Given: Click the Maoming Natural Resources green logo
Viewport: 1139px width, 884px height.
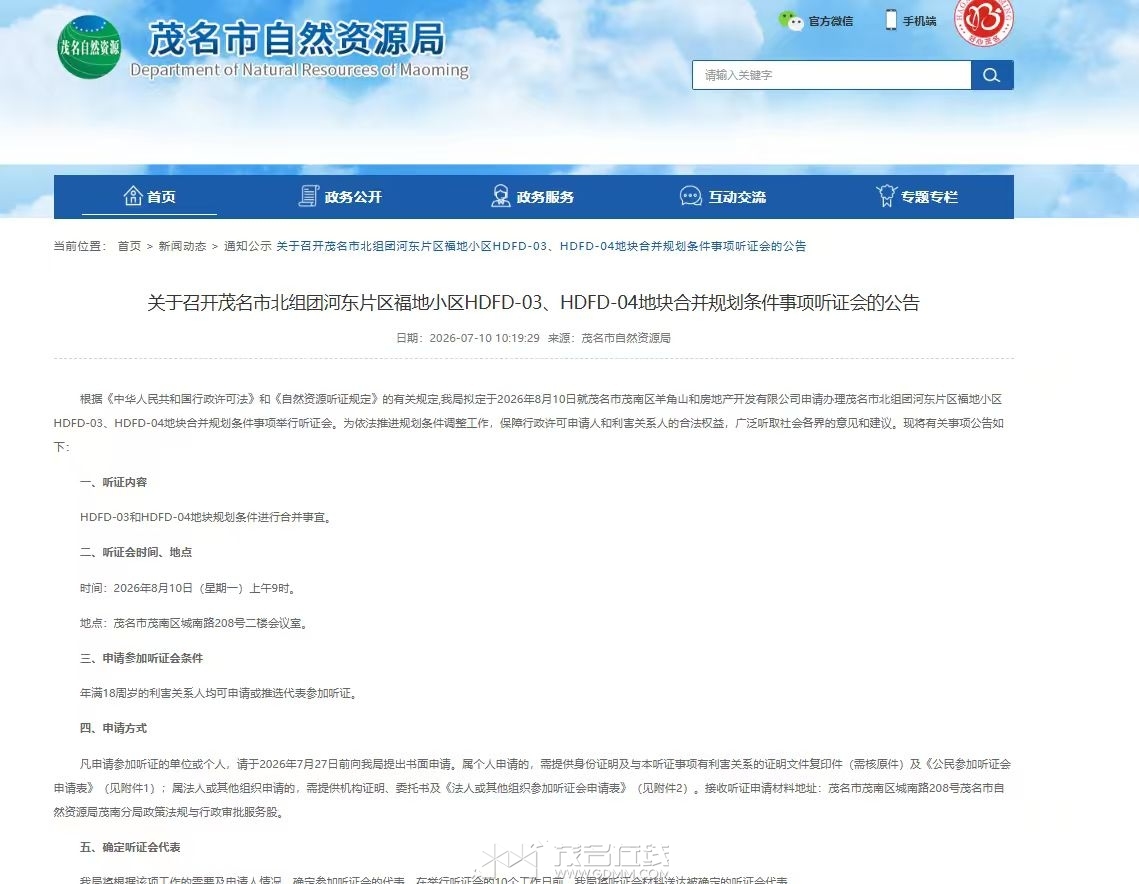Looking at the screenshot, I should (89, 47).
